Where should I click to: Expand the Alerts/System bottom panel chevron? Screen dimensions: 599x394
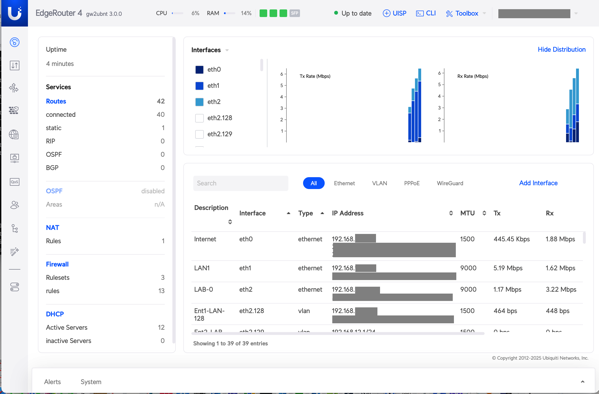(x=582, y=381)
